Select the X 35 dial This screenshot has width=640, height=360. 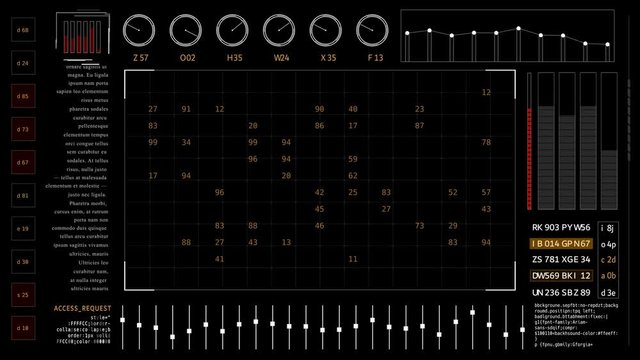tap(326, 30)
